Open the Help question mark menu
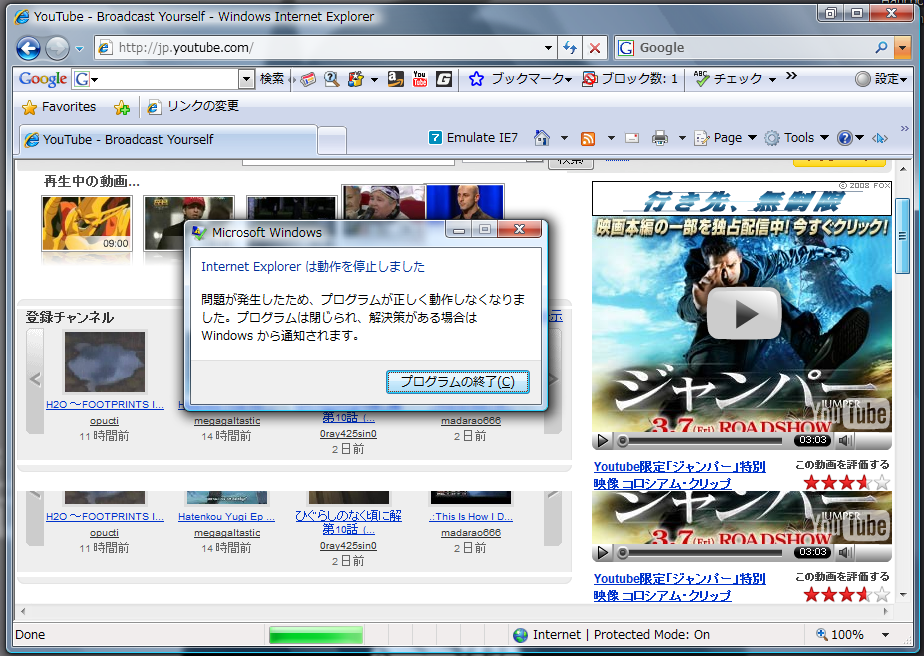Screen dimensions: 924x656 click(850, 138)
